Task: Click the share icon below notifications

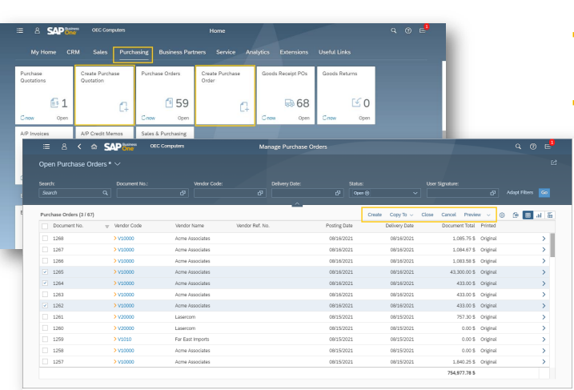Action: click(x=554, y=163)
